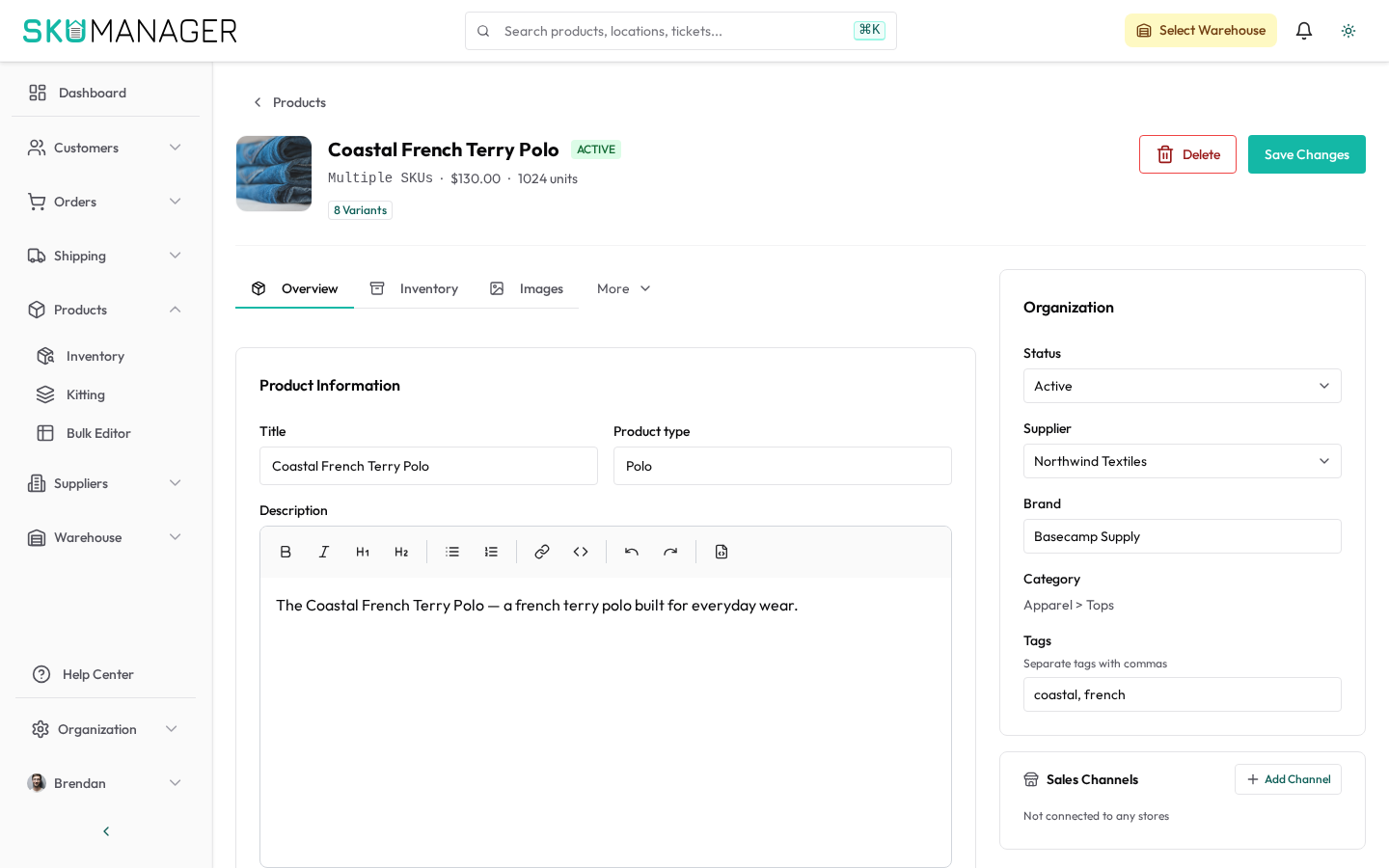Click the Apparel > Tops category text
Viewport: 1389px width, 868px height.
pyautogui.click(x=1069, y=606)
